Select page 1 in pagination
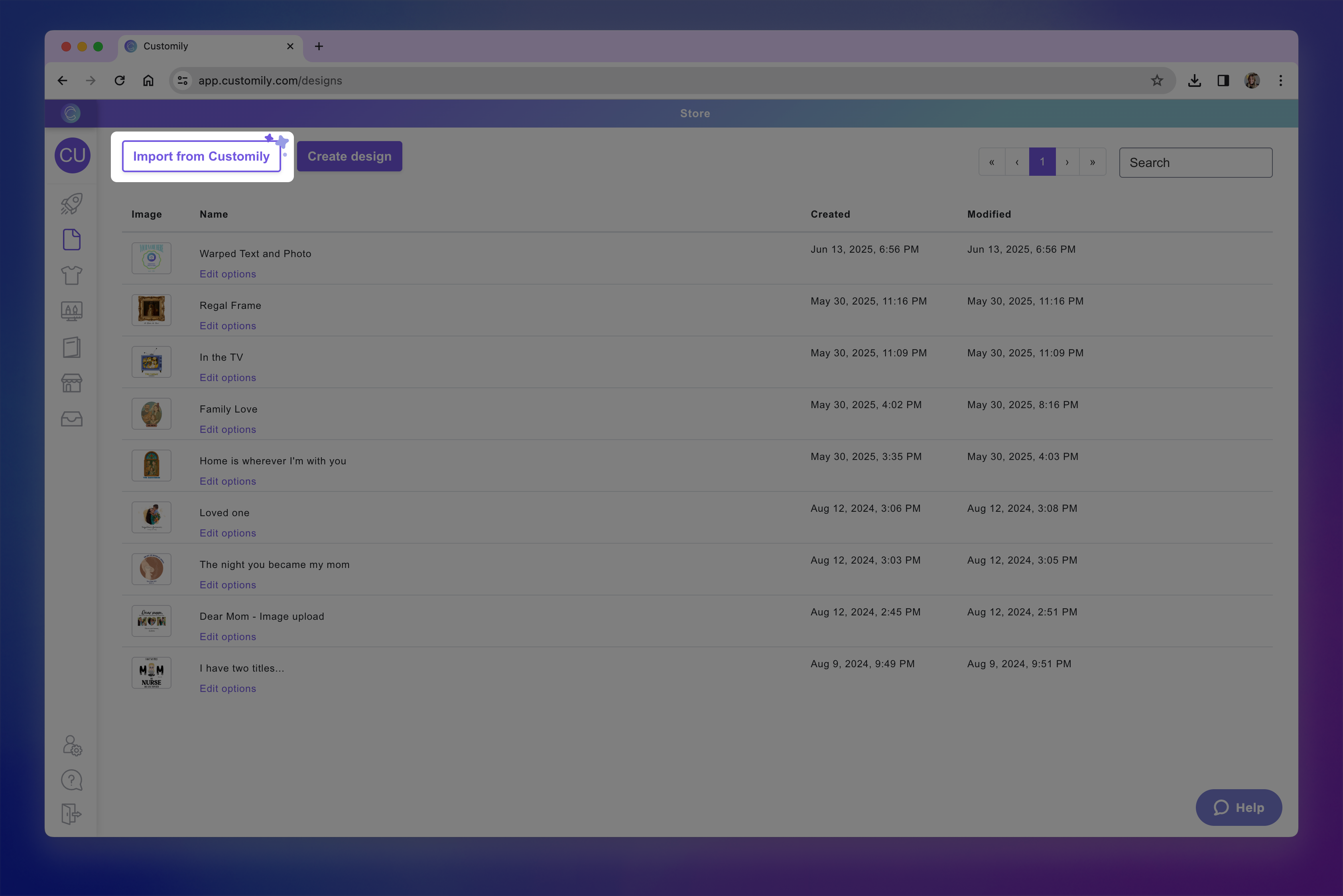This screenshot has height=896, width=1343. (1042, 162)
